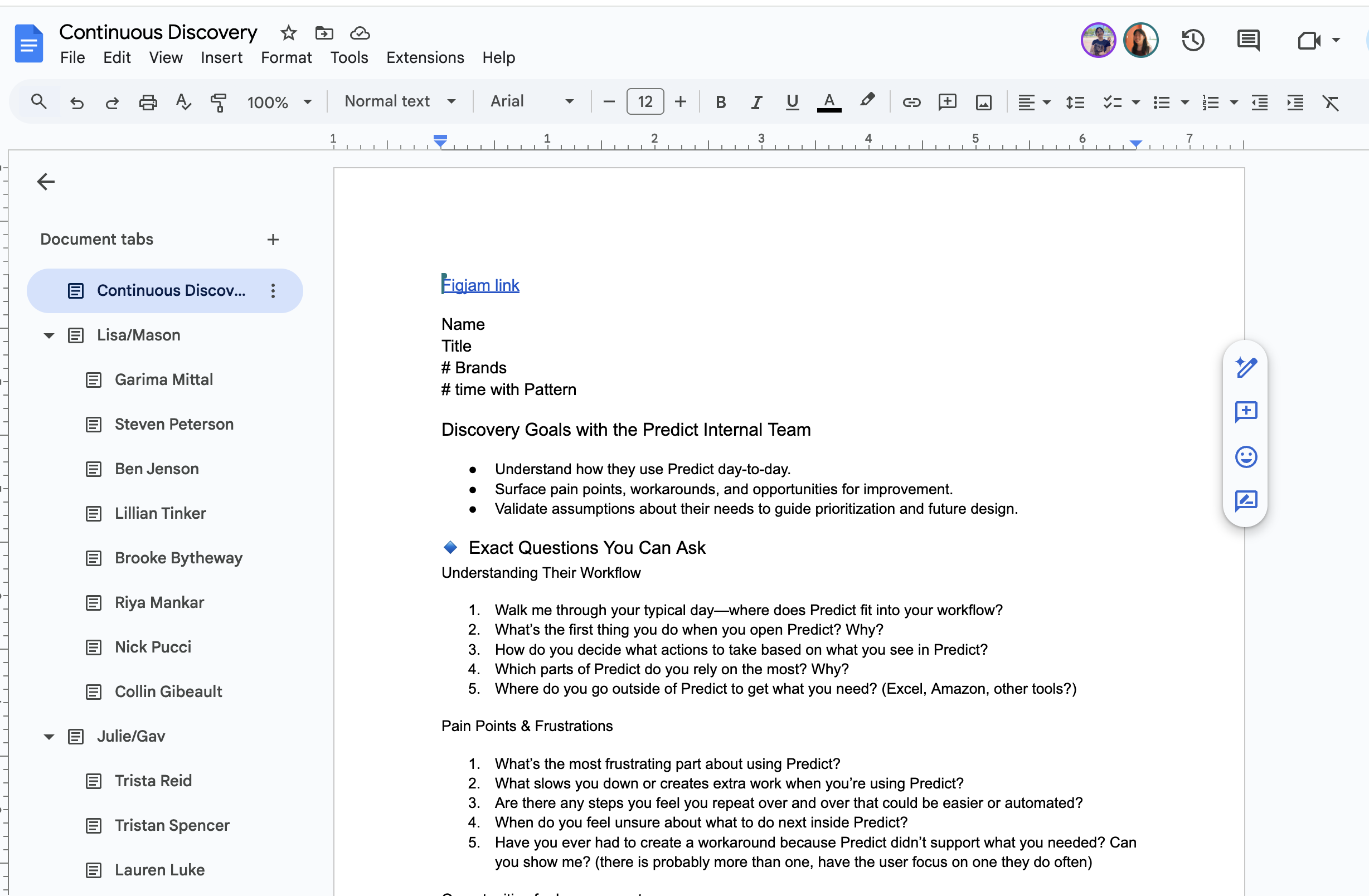Insert a link from the toolbar
1369x896 pixels.
(x=912, y=103)
